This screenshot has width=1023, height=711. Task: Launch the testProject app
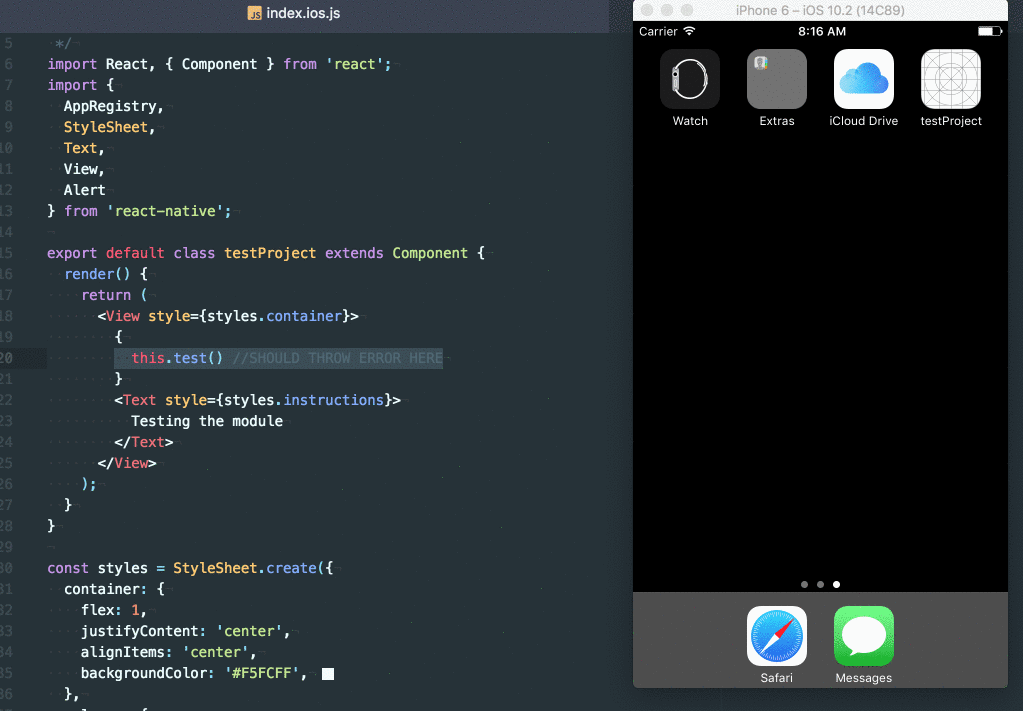point(951,79)
